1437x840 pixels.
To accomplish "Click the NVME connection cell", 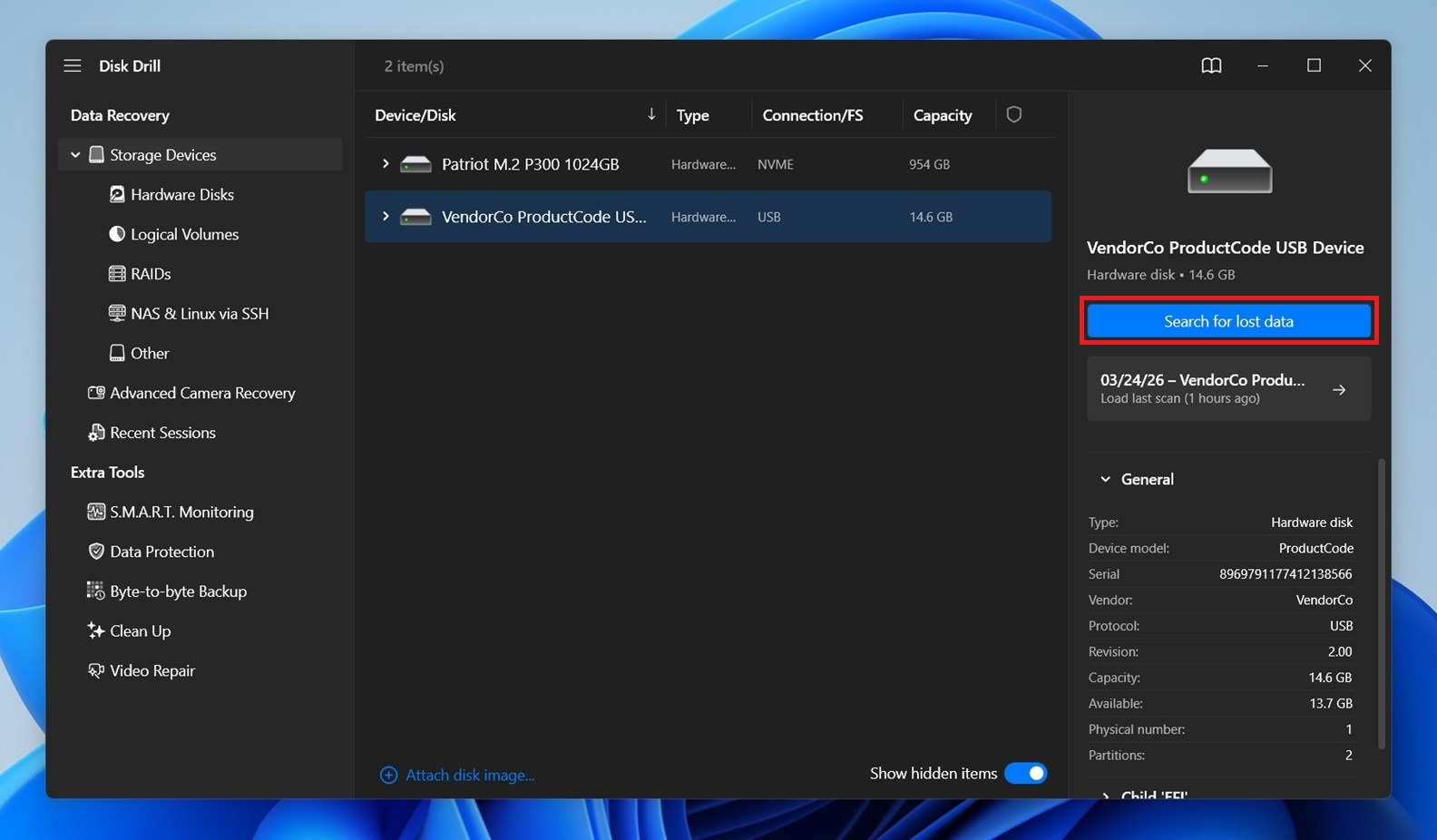I will (x=776, y=164).
